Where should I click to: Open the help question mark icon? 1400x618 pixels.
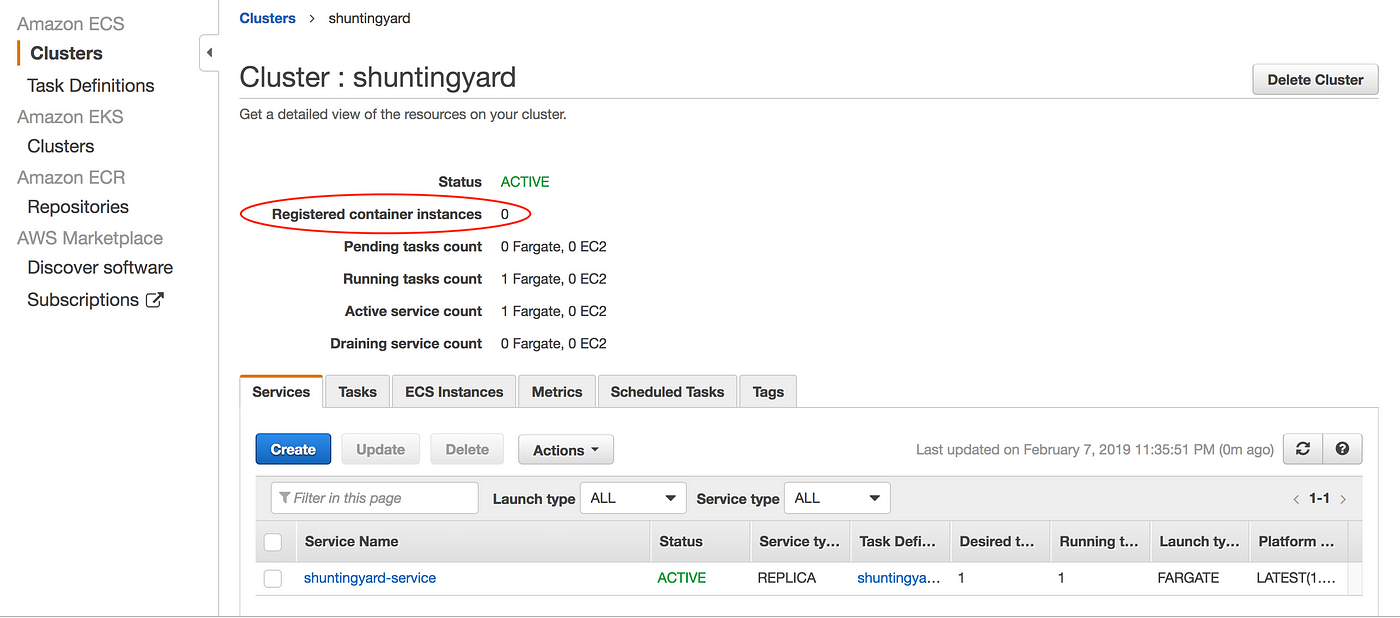click(x=1342, y=449)
